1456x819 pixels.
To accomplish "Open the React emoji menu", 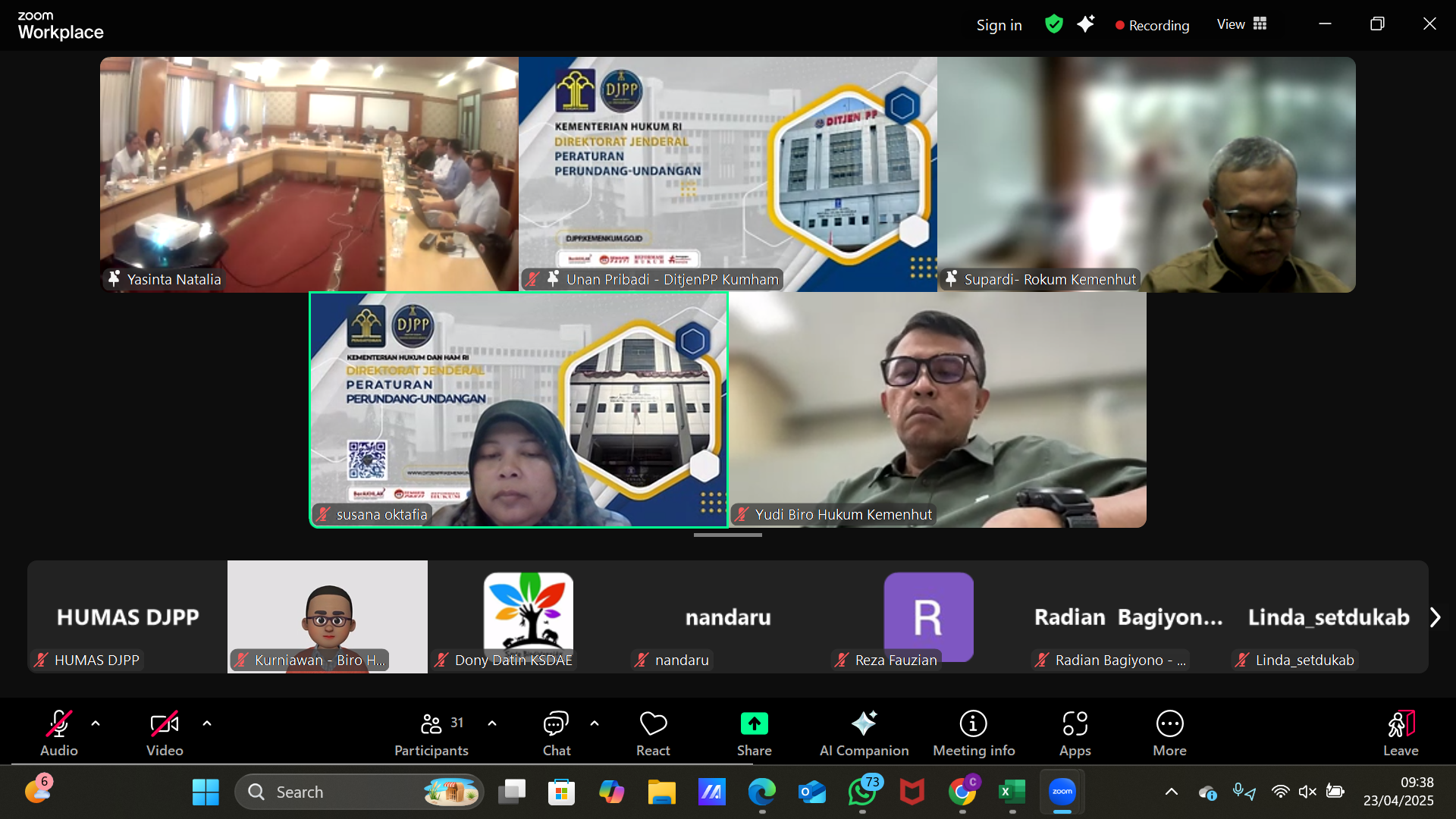I will click(x=653, y=733).
